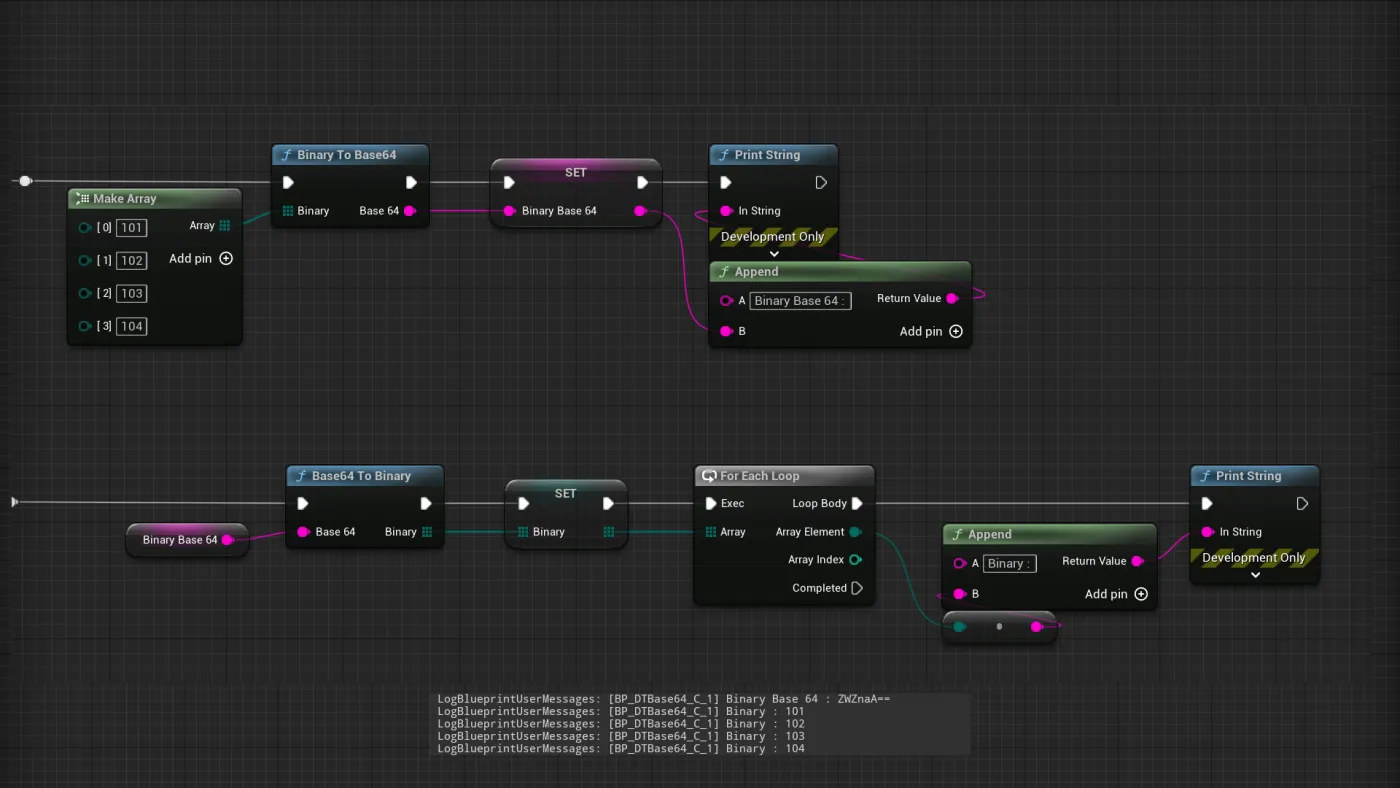Click In String pin on right Print String

coord(1208,532)
